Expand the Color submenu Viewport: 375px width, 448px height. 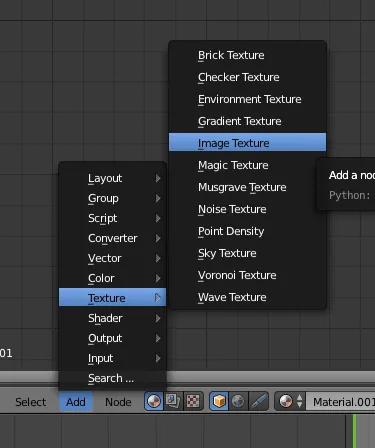(112, 278)
